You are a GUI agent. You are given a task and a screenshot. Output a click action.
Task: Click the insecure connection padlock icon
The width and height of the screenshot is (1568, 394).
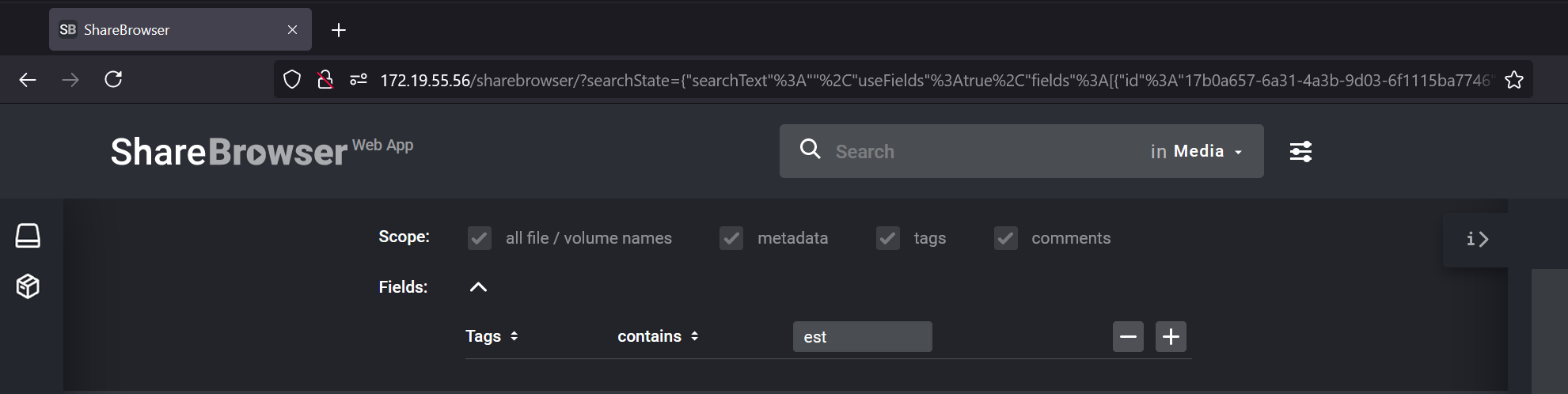(325, 79)
